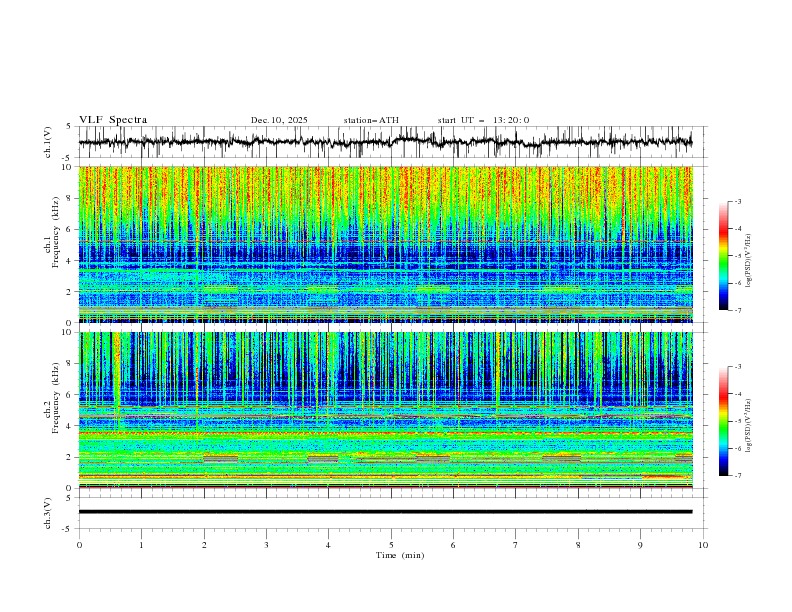Click the time axis tick label "0"
792x612 pixels.
pyautogui.click(x=79, y=545)
